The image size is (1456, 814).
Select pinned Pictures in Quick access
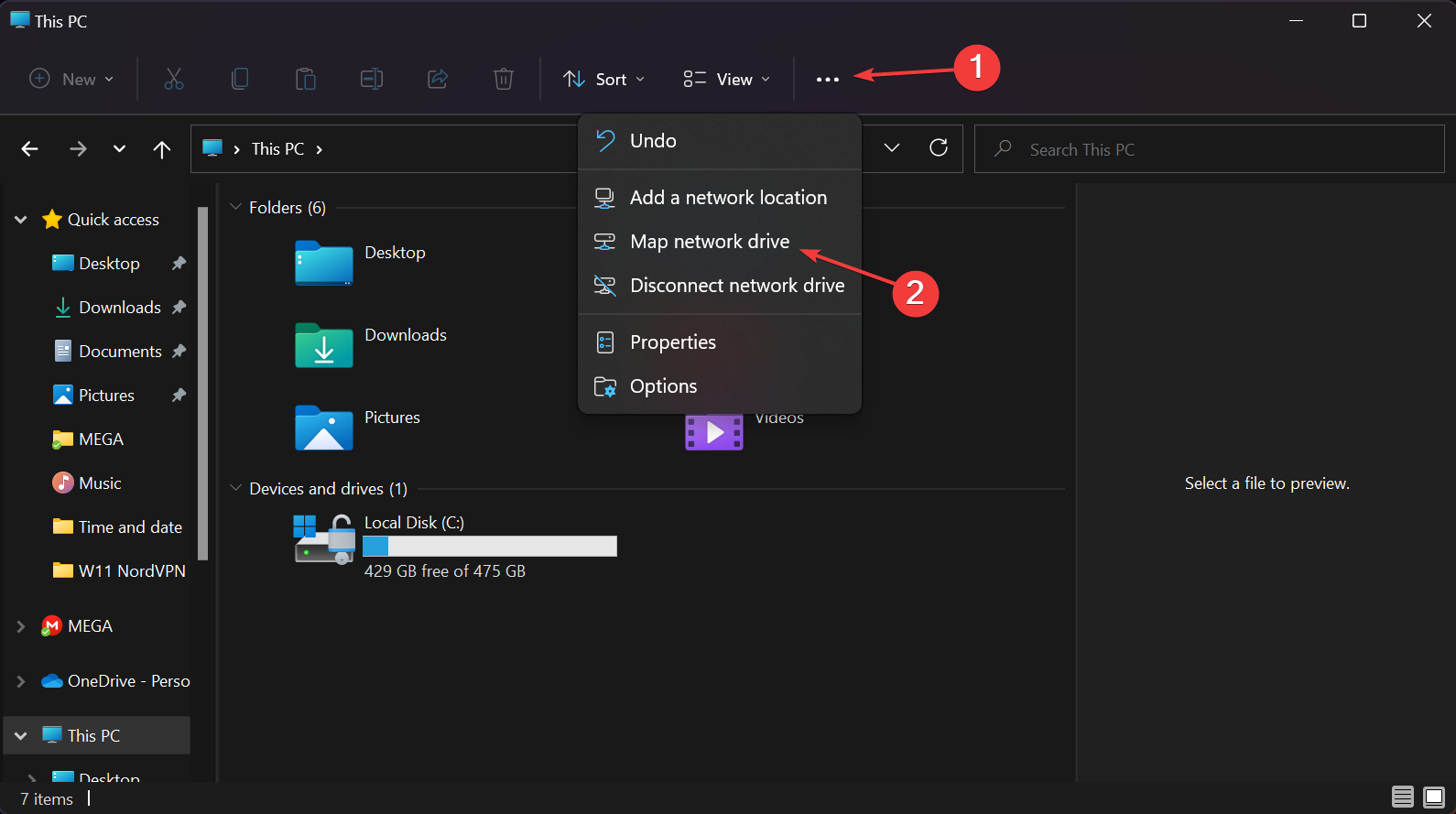[x=106, y=396]
